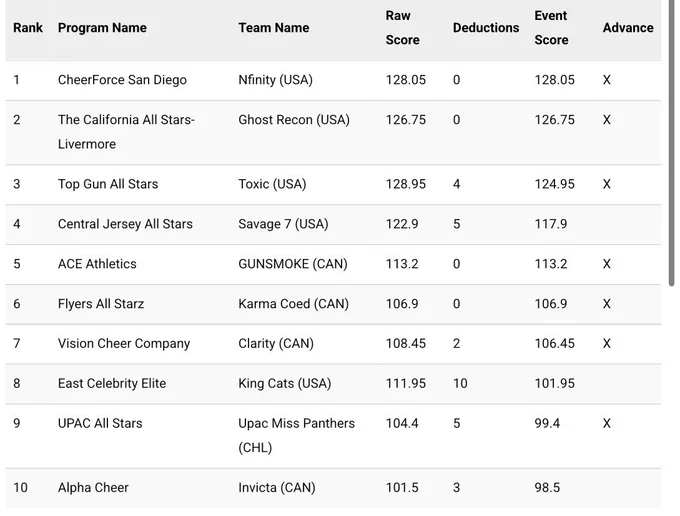This screenshot has width=680, height=516.
Task: Click the Rank column header
Action: (x=28, y=28)
